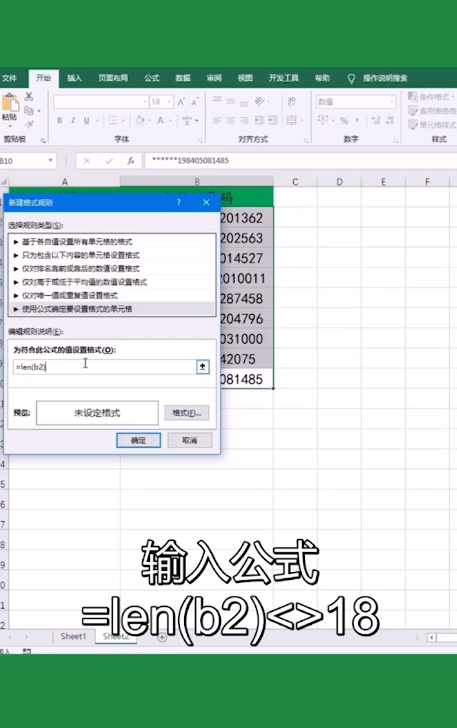Switch to the 插入 ribbon tab

click(x=74, y=78)
